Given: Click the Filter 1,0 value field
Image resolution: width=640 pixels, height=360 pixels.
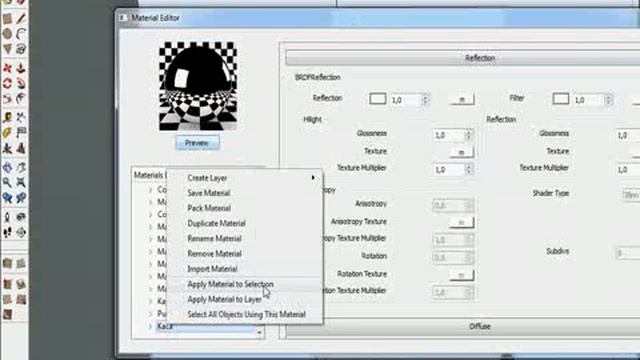Looking at the screenshot, I should [x=589, y=100].
